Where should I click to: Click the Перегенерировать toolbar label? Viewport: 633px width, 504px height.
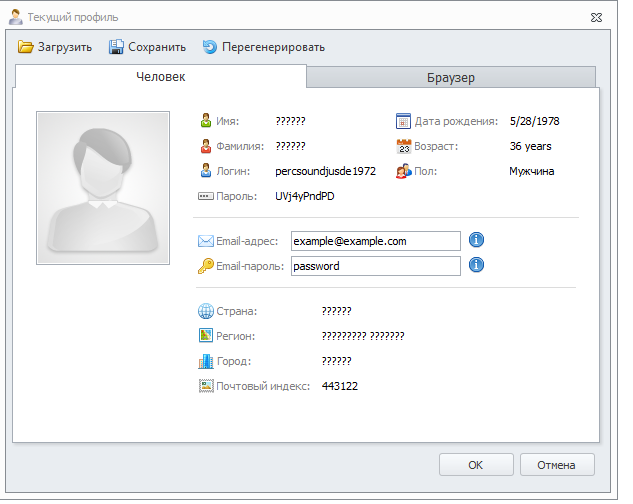coord(273,47)
